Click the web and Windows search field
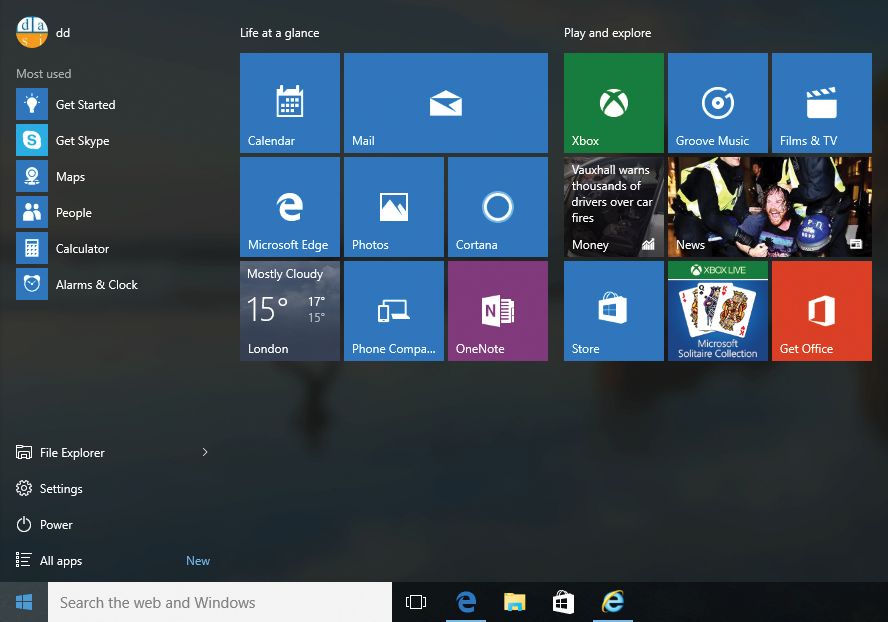This screenshot has width=888, height=622. pyautogui.click(x=220, y=602)
